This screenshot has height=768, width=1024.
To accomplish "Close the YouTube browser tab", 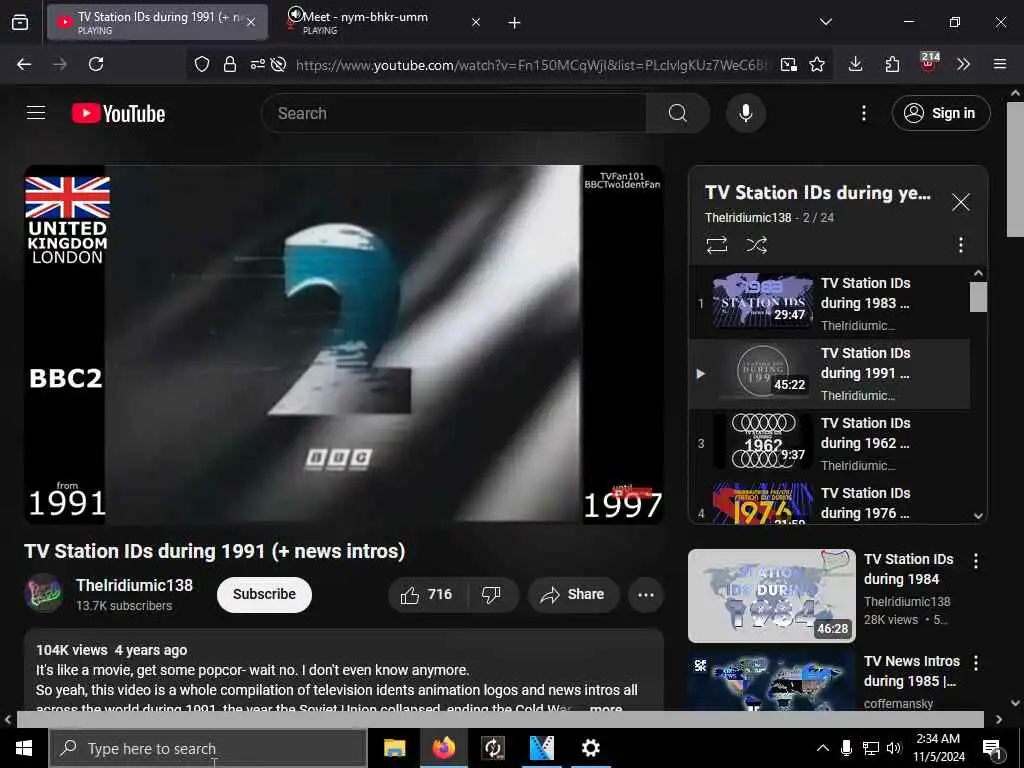I will coord(251,22).
